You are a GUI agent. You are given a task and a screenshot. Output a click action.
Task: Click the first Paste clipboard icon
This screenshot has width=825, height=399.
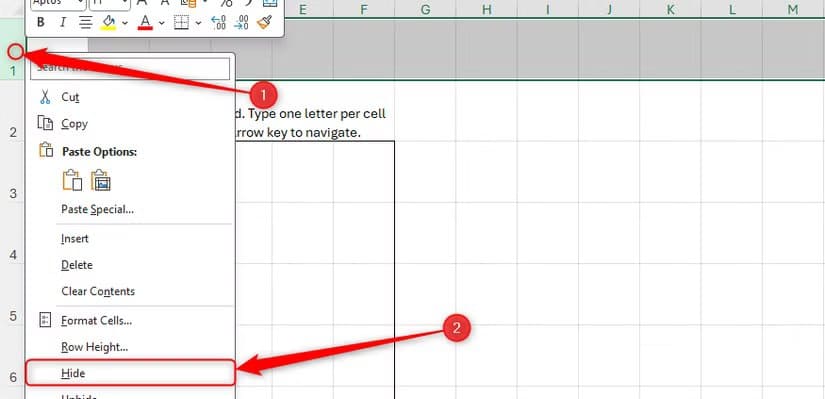point(73,180)
